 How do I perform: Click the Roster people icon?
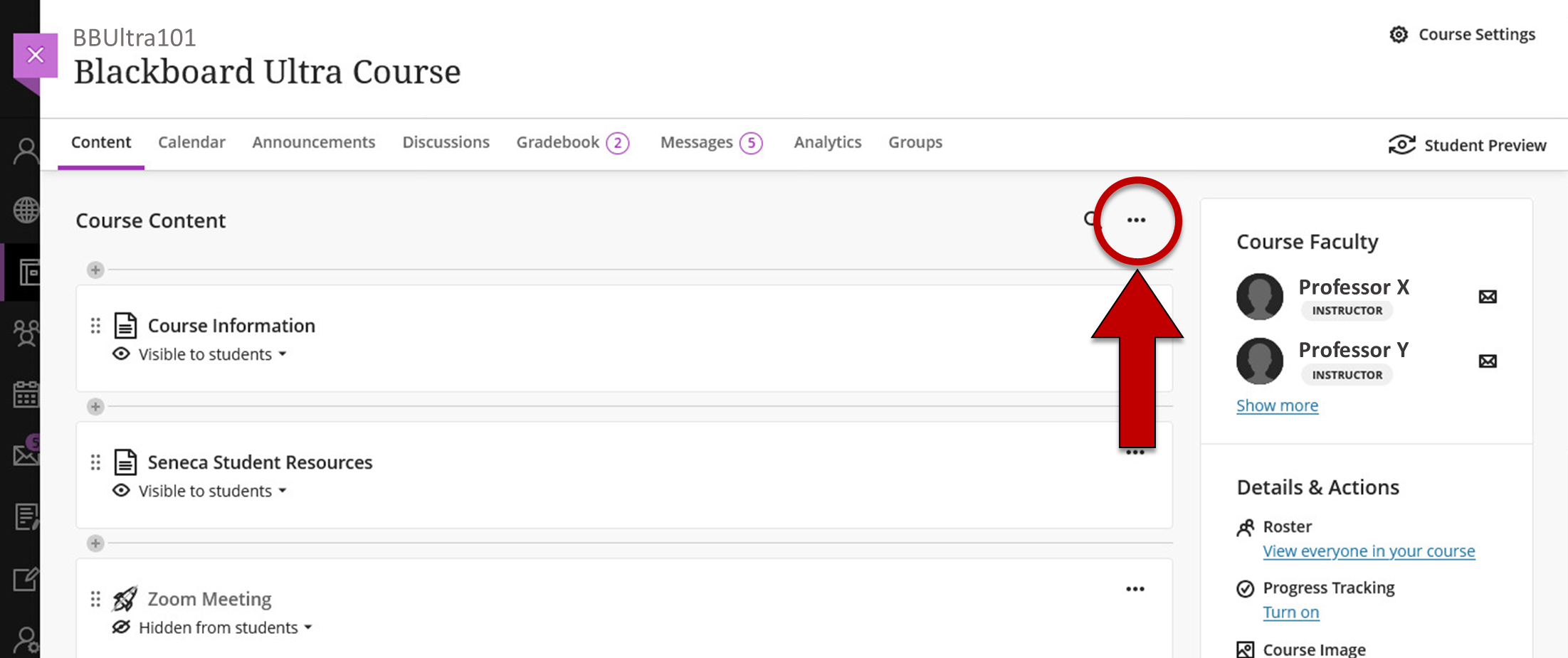coord(1246,527)
